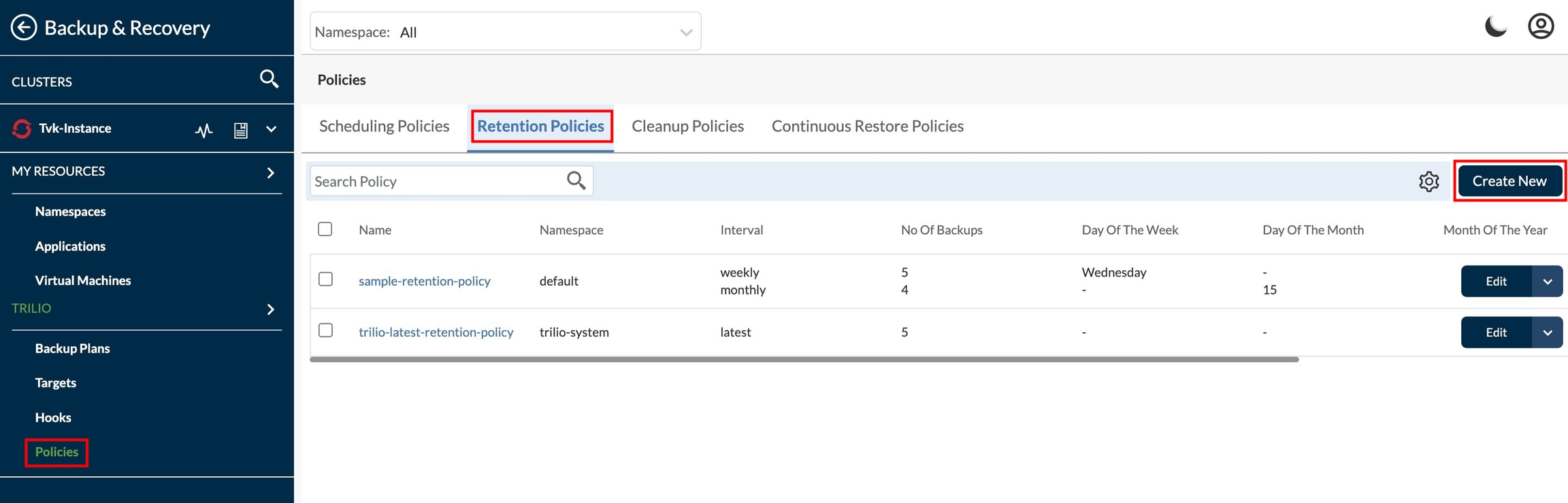Click the Search Policy magnifier icon

click(x=576, y=181)
